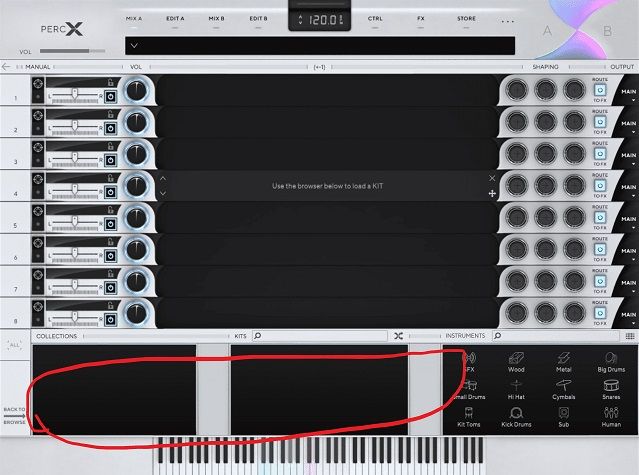Click the tempo stepper arrows at 120.0
The image size is (639, 475).
point(300,20)
